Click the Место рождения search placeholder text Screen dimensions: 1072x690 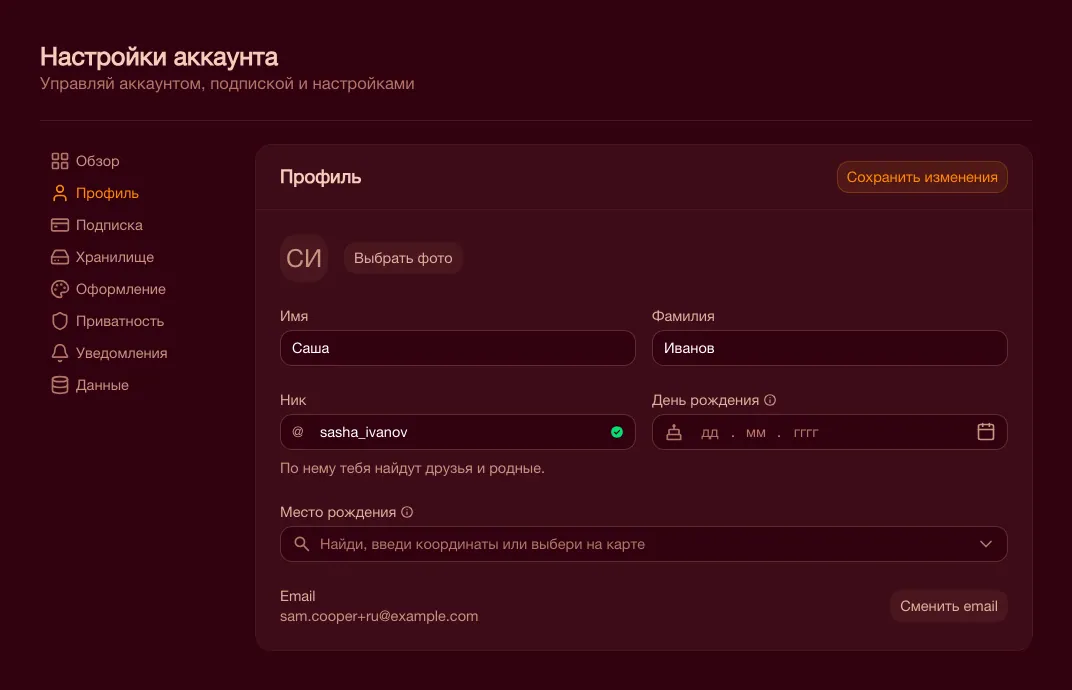[x=482, y=544]
